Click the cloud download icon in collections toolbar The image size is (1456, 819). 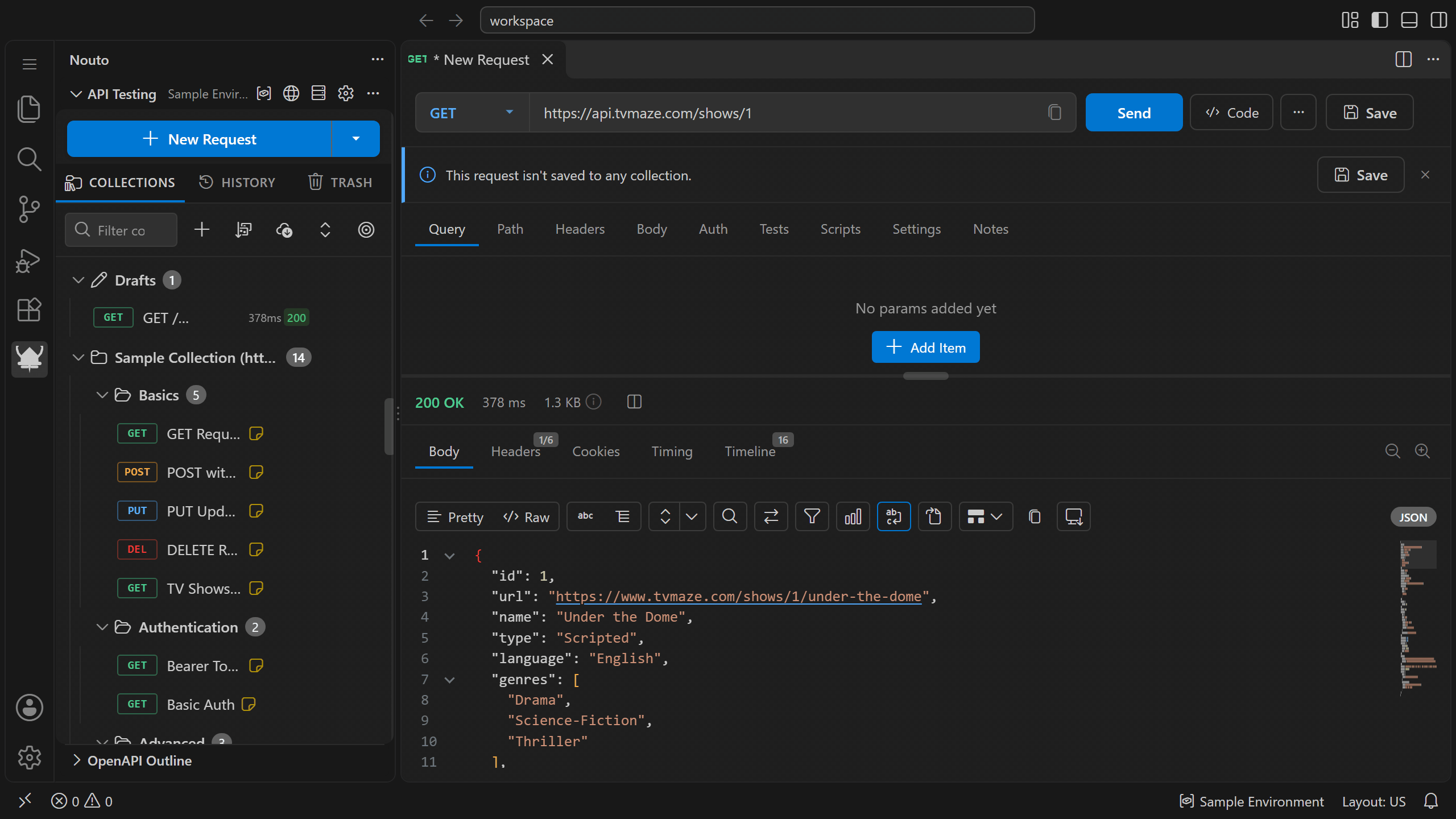click(x=284, y=230)
